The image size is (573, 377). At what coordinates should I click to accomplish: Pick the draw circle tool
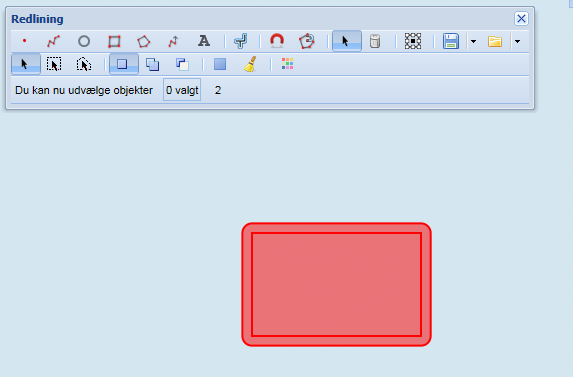coord(84,41)
